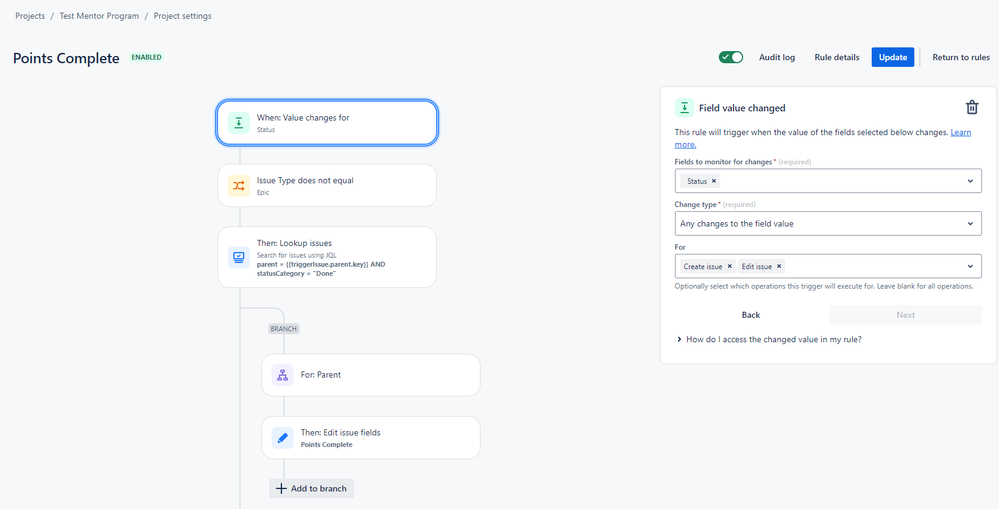Click the Status chip label

pos(697,181)
